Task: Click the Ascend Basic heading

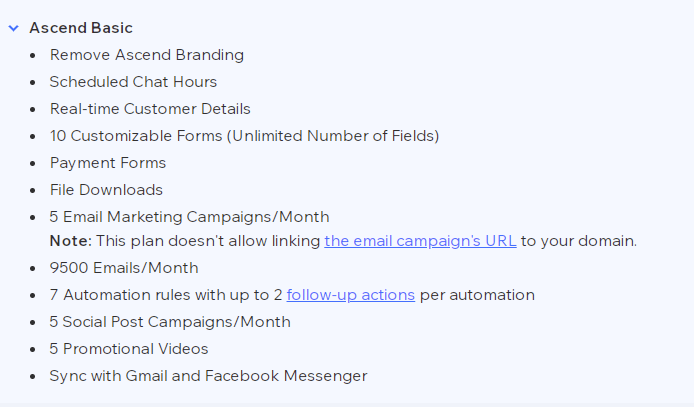Action: 81,28
